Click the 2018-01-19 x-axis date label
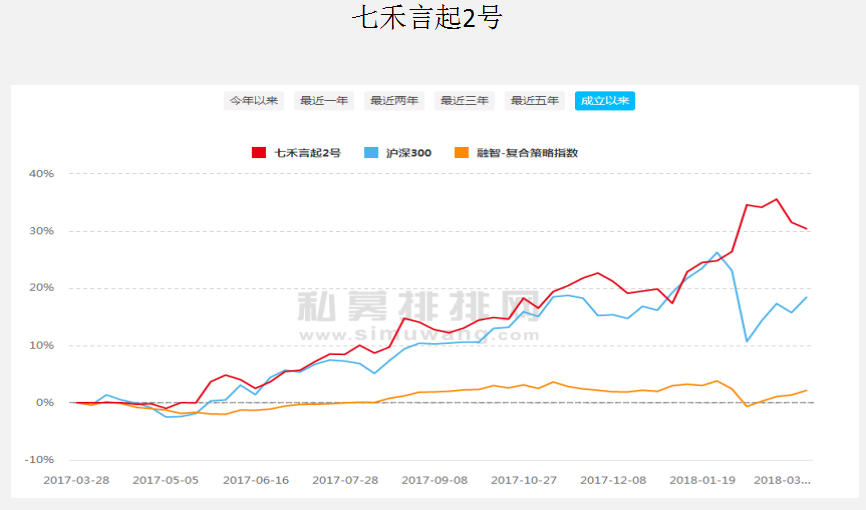 coord(702,480)
